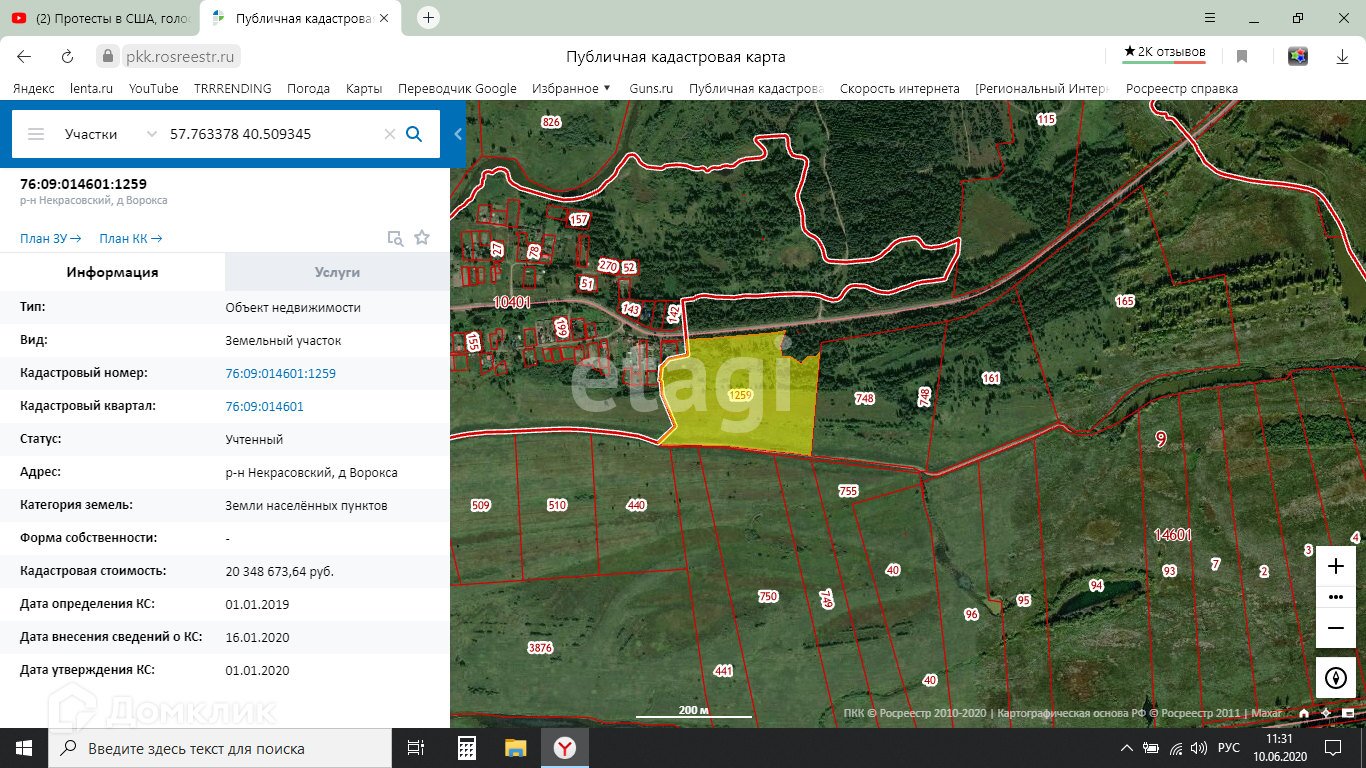The width and height of the screenshot is (1366, 768).
Task: Zoom out on the map
Action: [x=1336, y=628]
